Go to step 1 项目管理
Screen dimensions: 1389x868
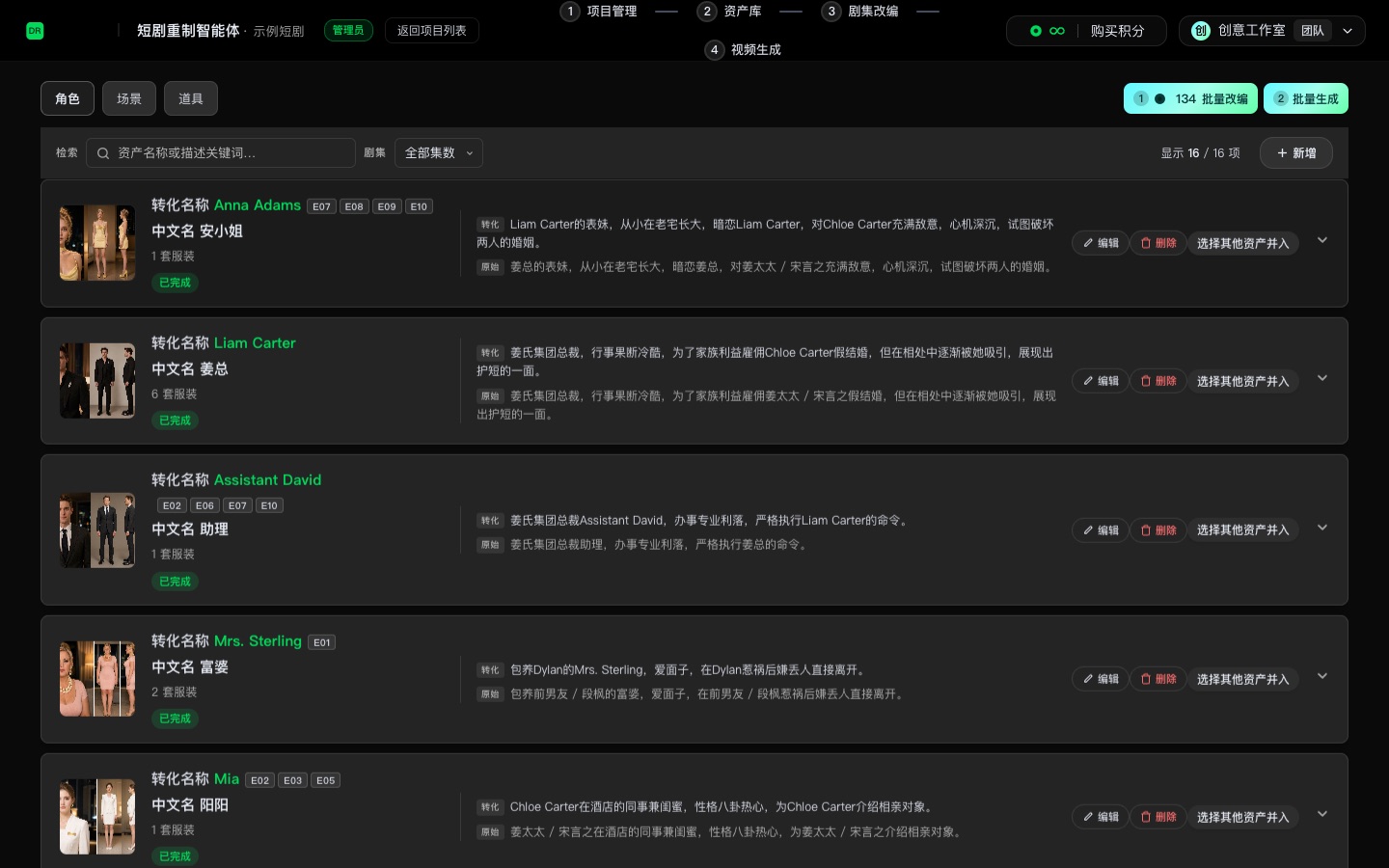[599, 12]
